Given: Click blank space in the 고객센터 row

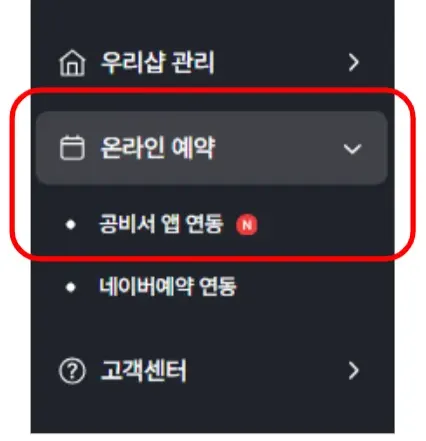Looking at the screenshot, I should pos(267,371).
